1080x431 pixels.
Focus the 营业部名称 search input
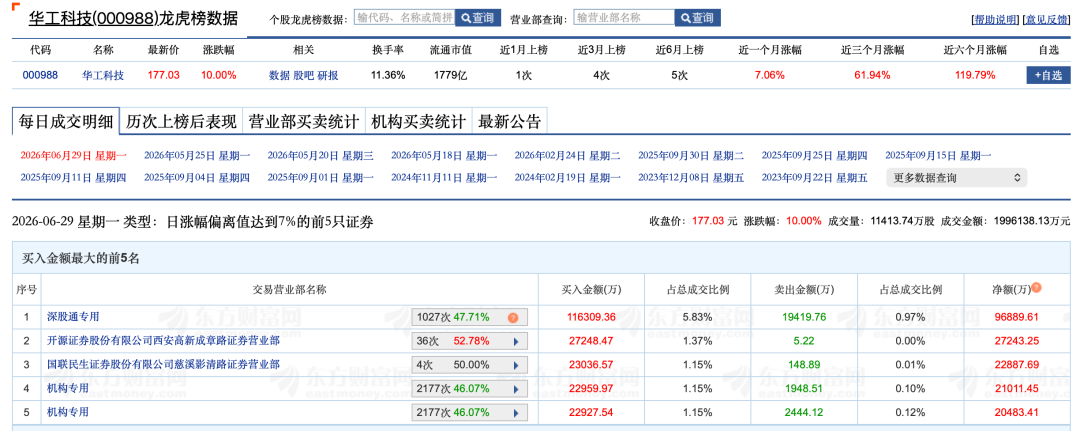623,17
